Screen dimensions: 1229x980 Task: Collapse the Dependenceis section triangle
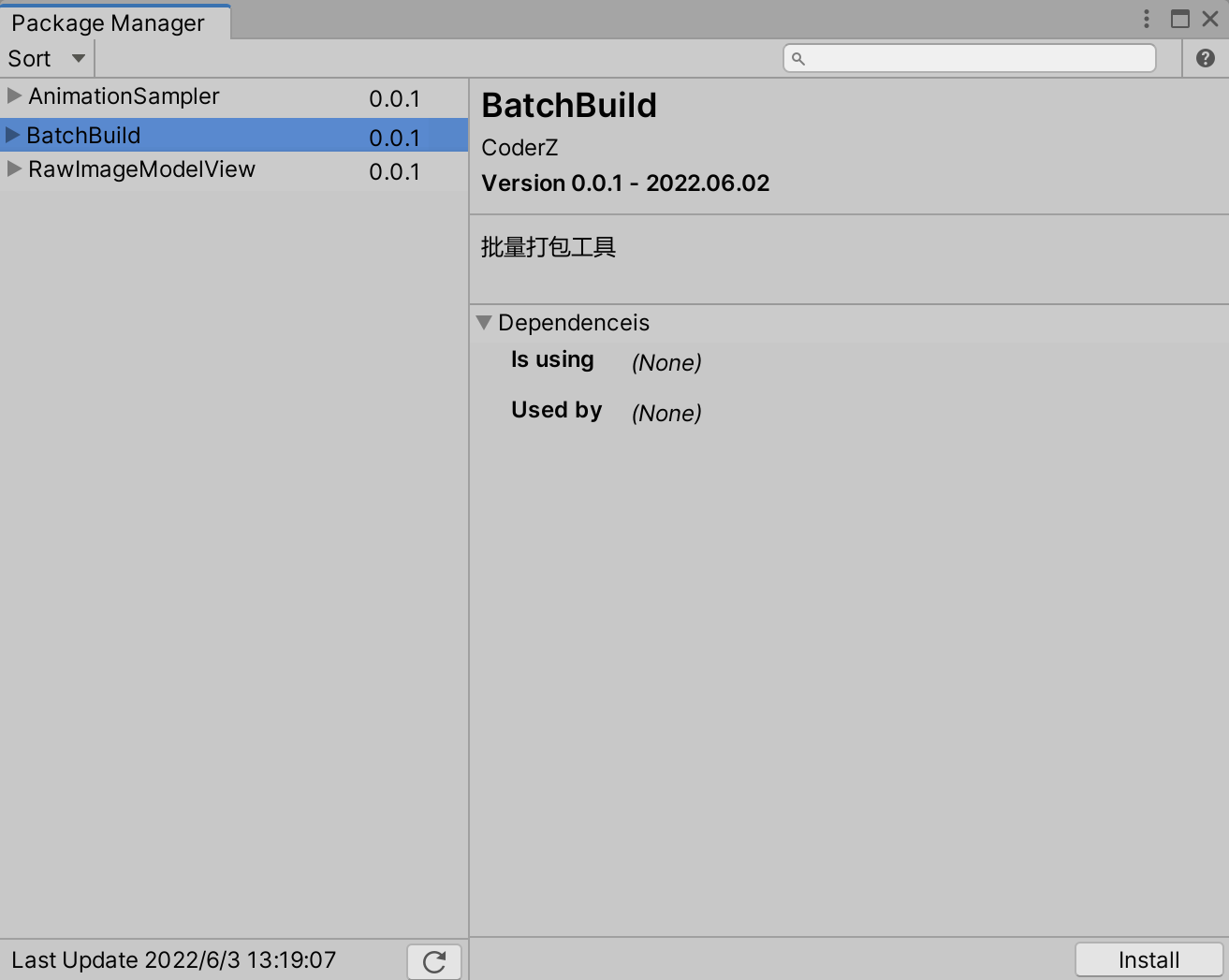click(485, 322)
